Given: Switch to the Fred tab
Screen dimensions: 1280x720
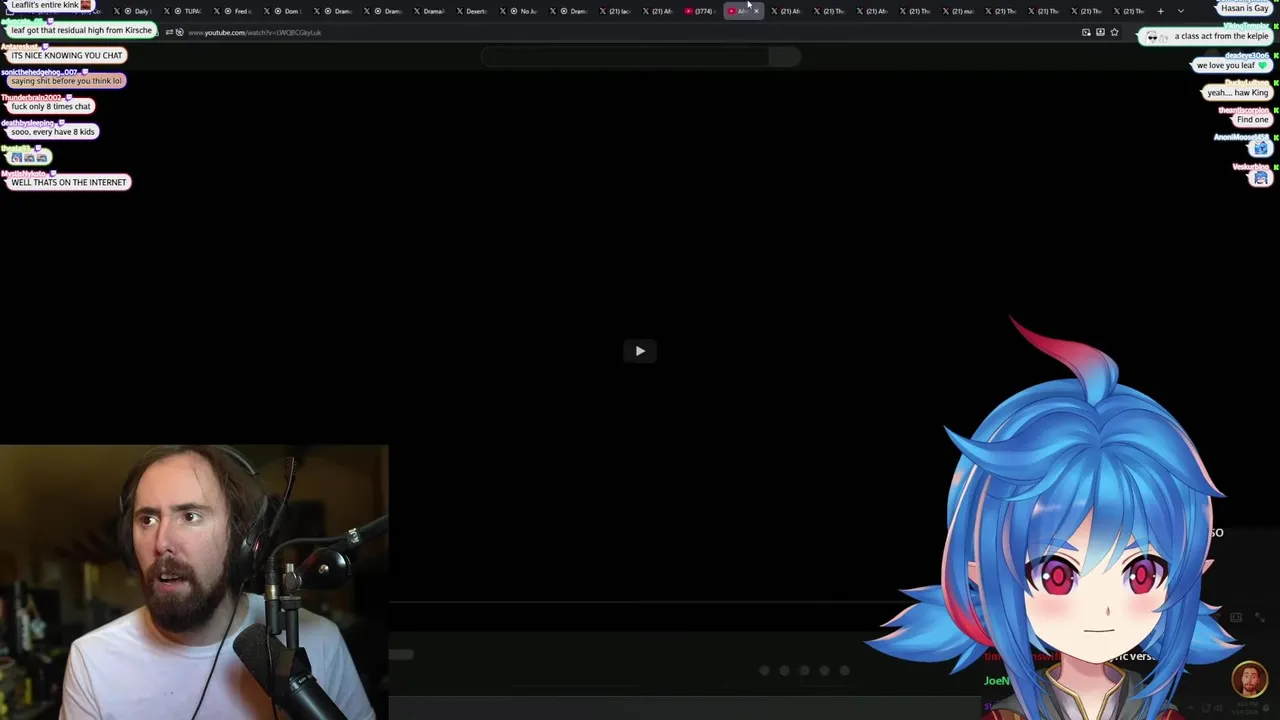Looking at the screenshot, I should coord(234,11).
